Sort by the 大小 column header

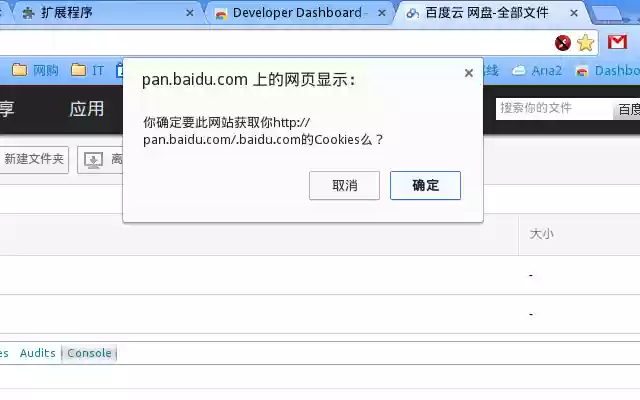coord(541,234)
